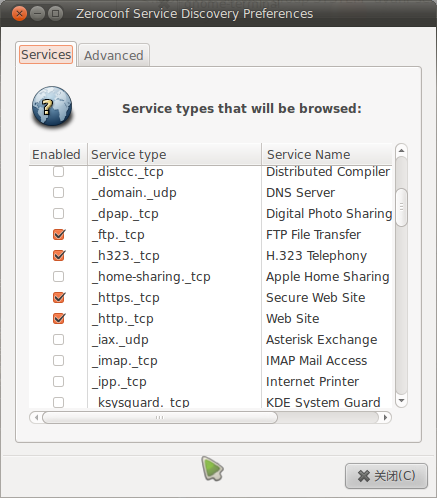Screen dimensions: 437x498
Task: Minimize the Zeroconf preferences window
Action: 37,14
